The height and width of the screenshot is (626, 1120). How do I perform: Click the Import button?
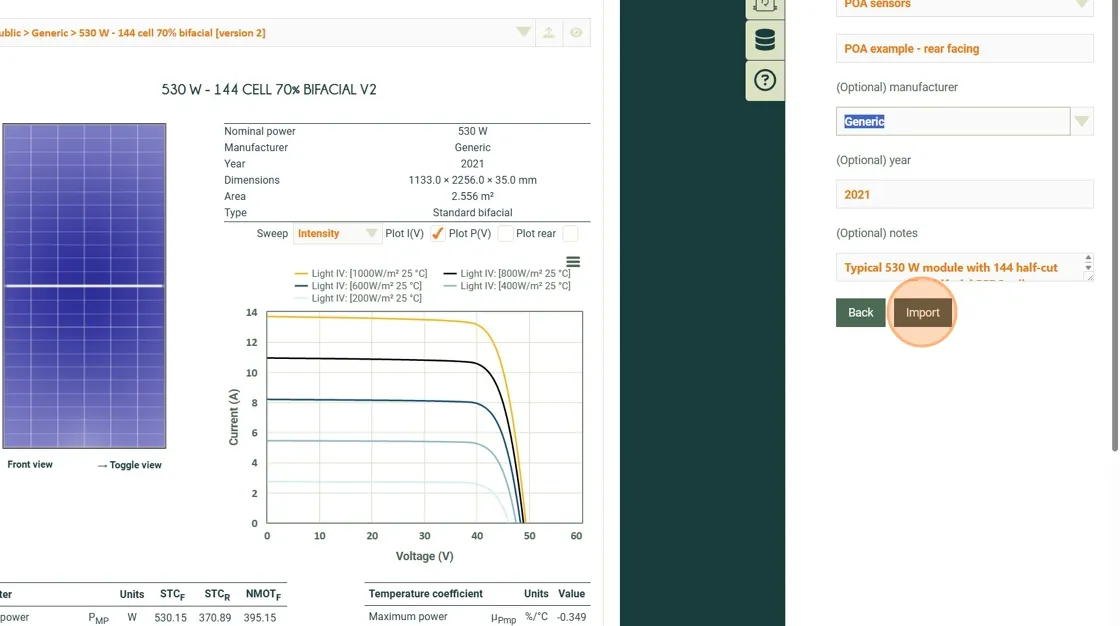click(922, 313)
